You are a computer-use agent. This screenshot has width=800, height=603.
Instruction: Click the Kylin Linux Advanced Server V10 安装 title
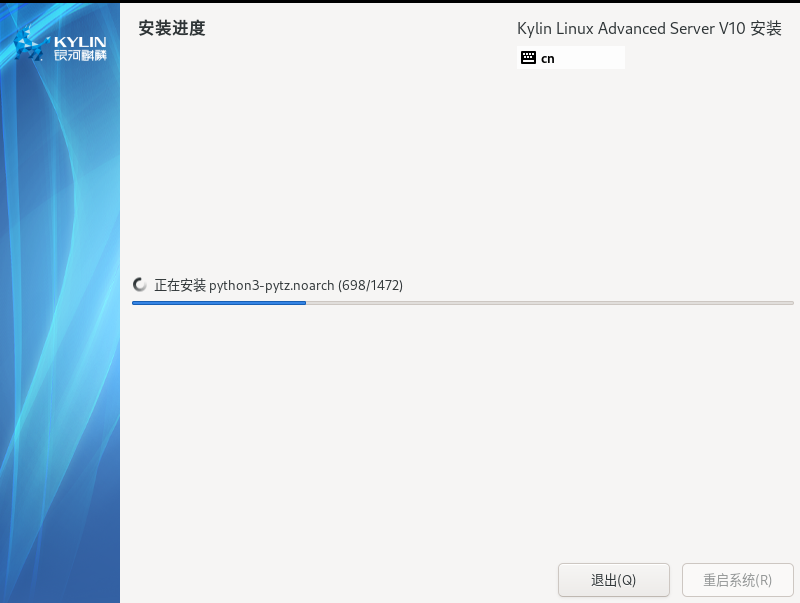tap(649, 29)
